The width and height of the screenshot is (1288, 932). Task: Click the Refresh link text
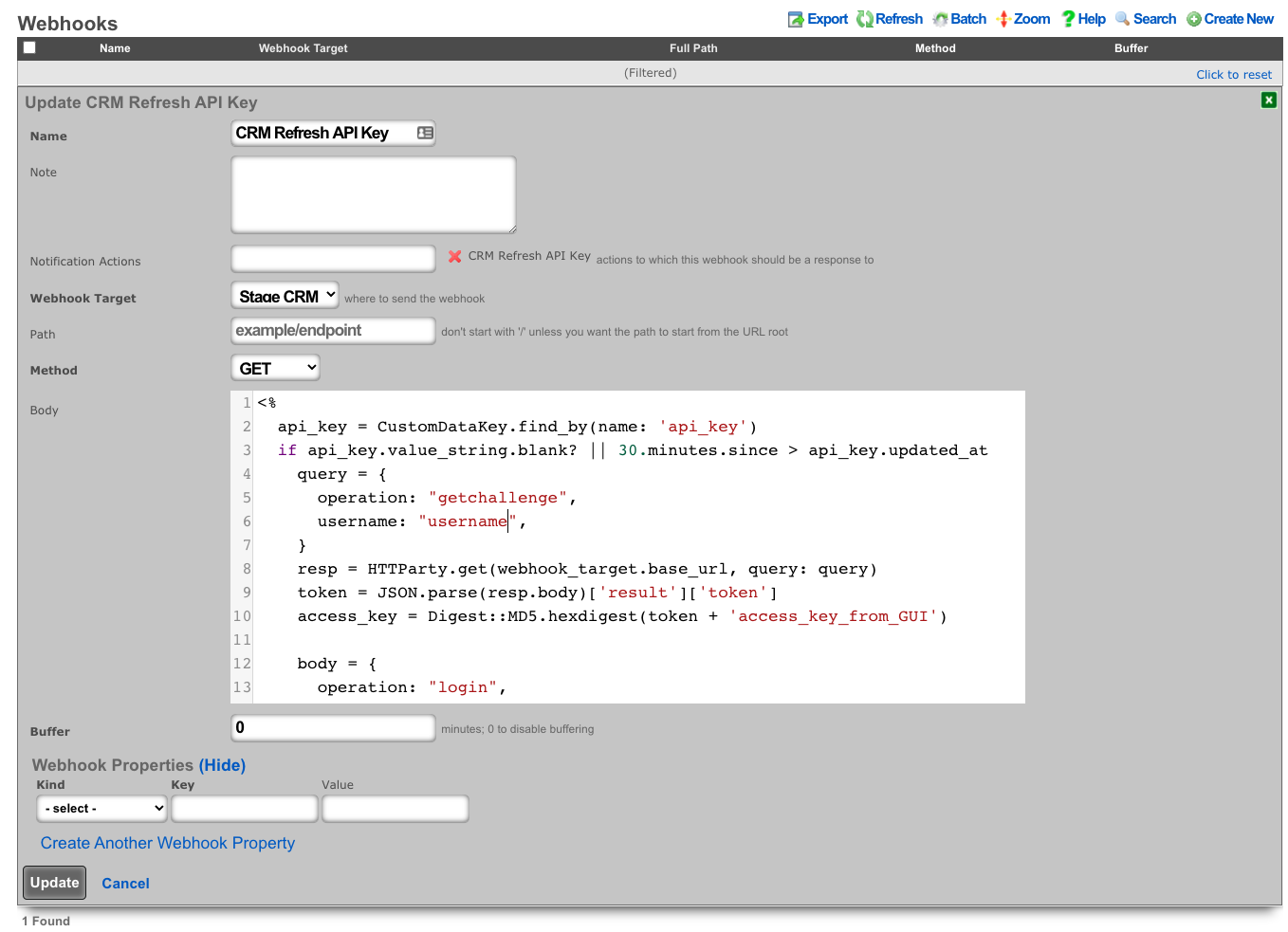pyautogui.click(x=899, y=19)
